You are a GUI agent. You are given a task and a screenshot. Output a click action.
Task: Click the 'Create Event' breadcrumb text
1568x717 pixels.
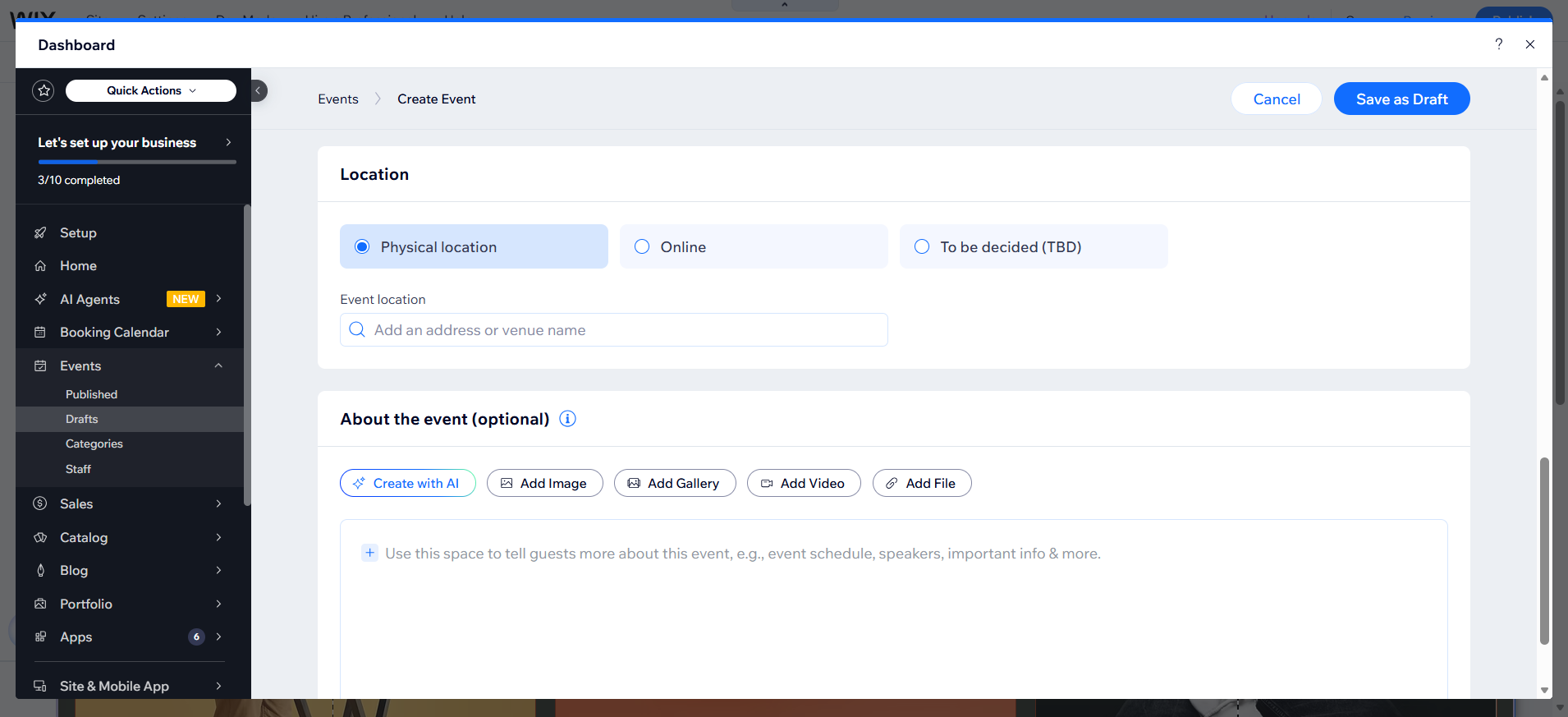pyautogui.click(x=437, y=99)
